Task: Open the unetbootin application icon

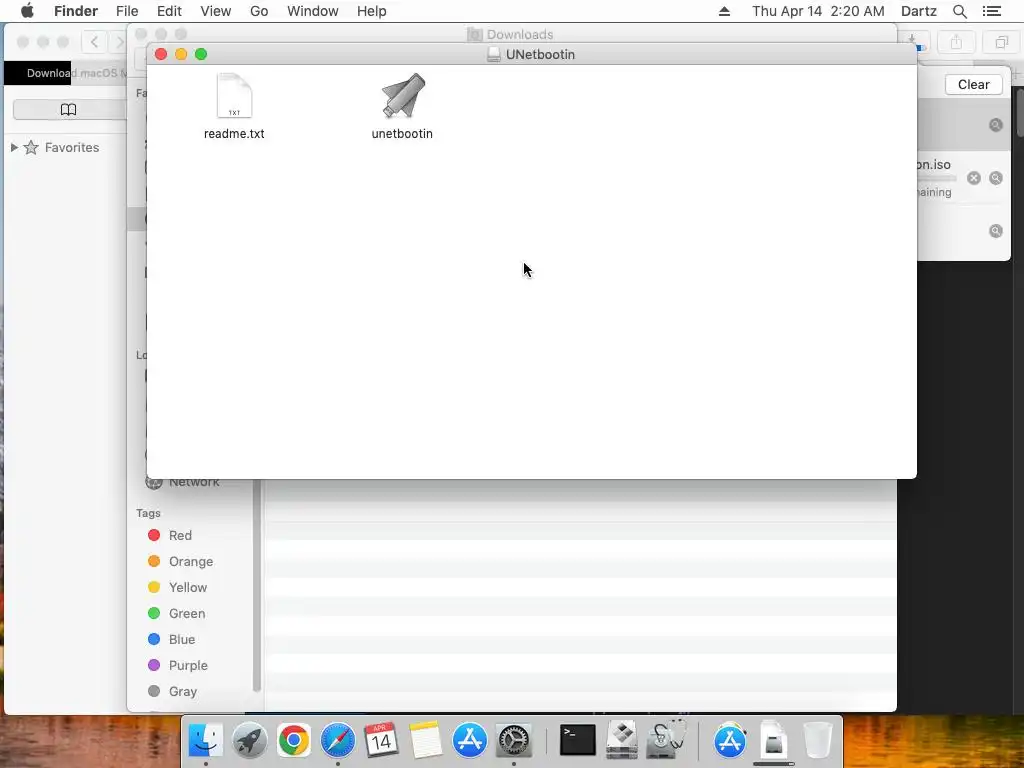Action: (403, 96)
